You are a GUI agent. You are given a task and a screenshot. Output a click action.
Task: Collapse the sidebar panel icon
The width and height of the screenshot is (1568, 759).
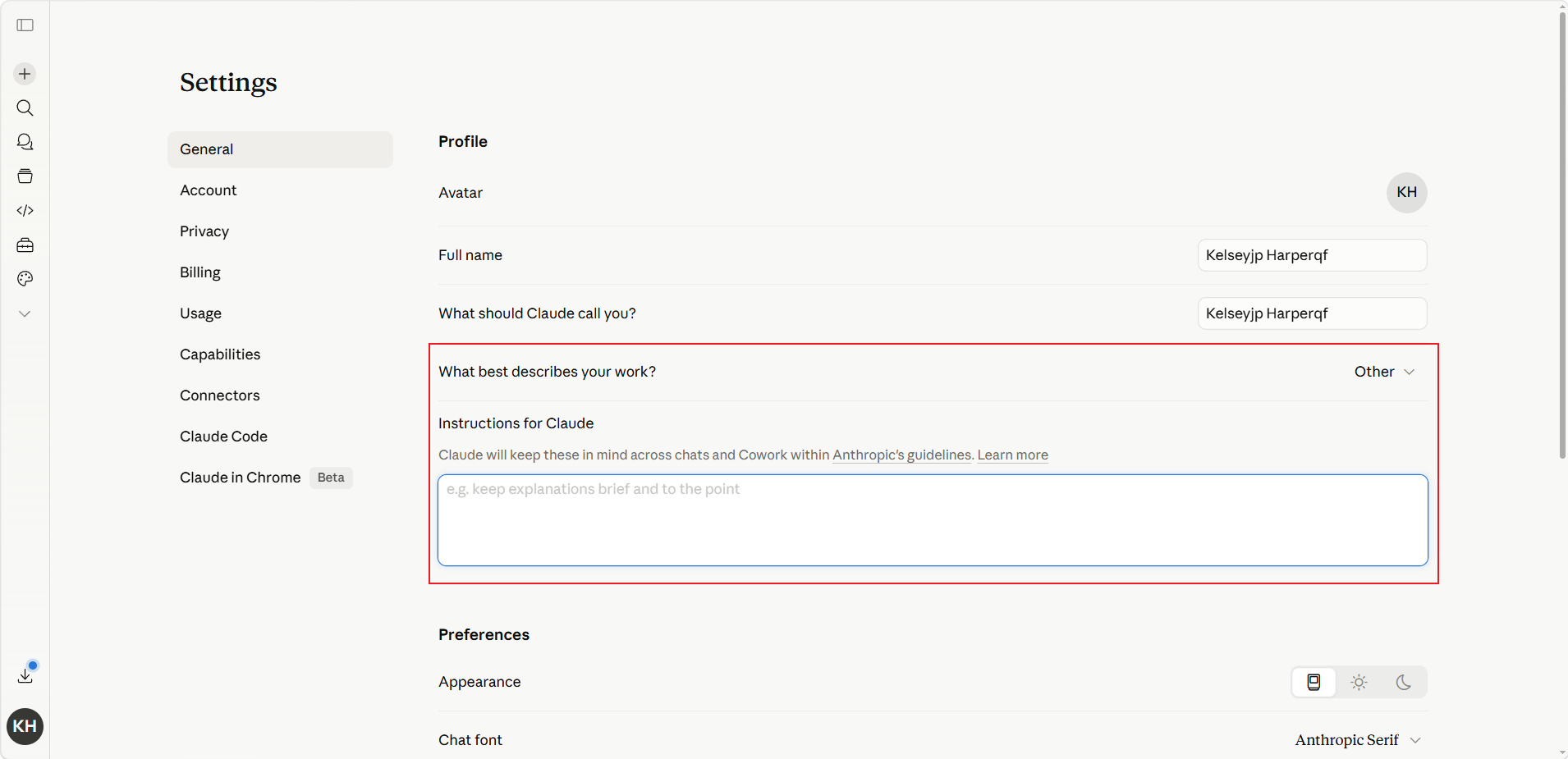coord(25,25)
